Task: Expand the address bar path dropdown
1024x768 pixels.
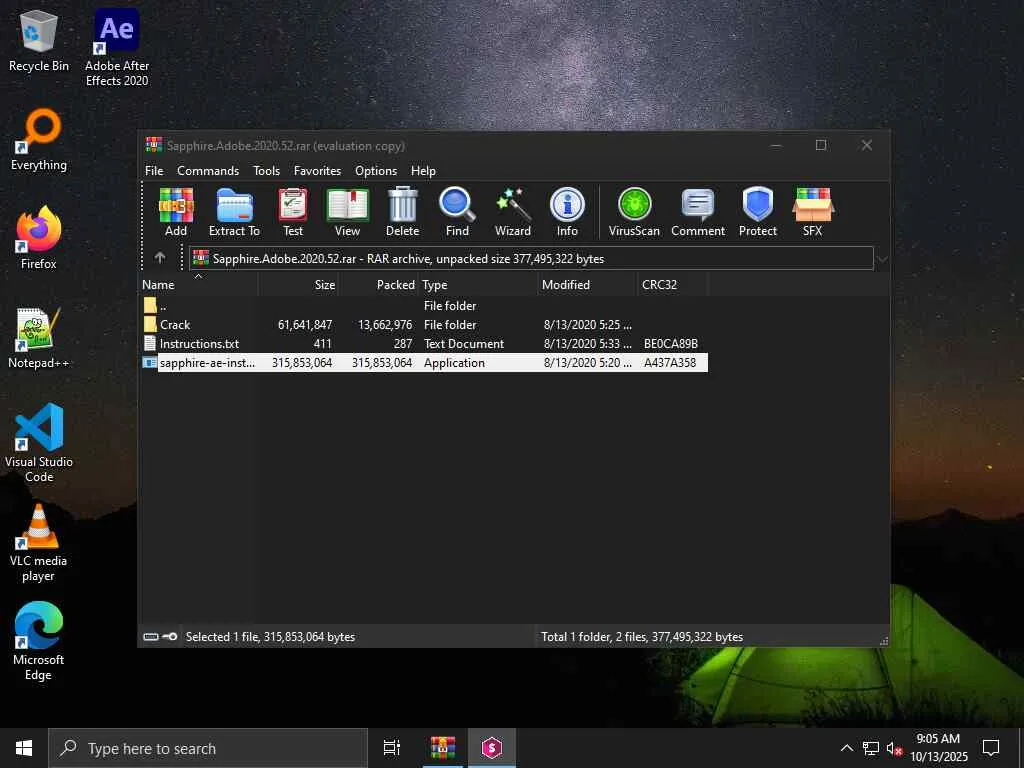Action: pyautogui.click(x=882, y=259)
